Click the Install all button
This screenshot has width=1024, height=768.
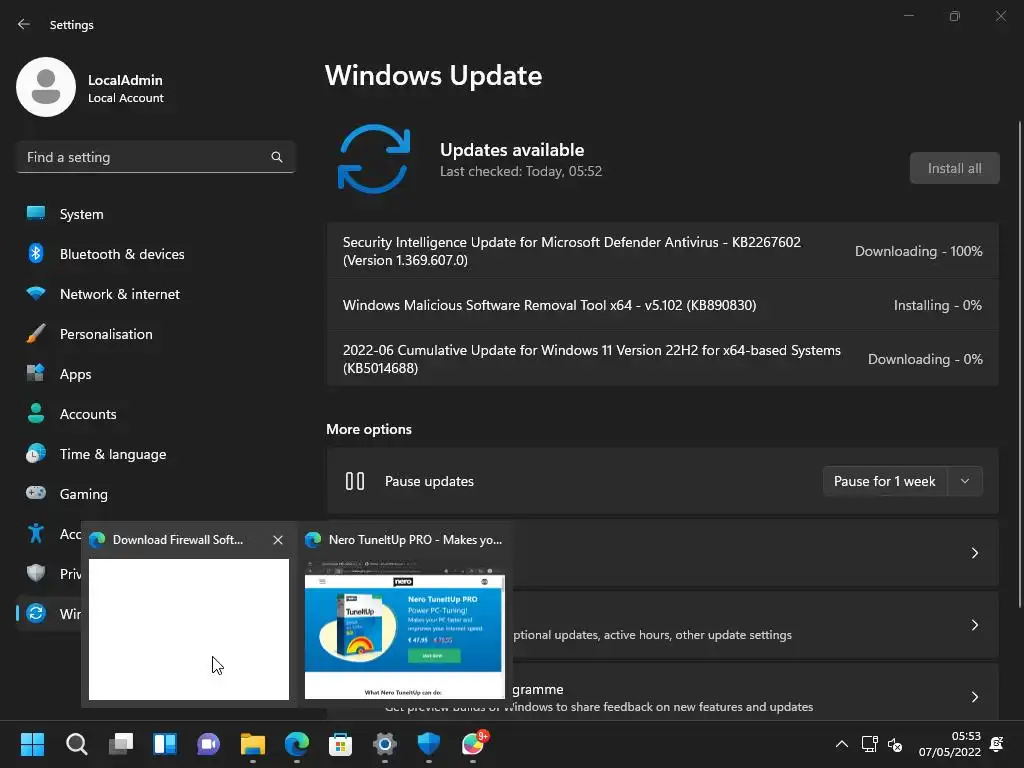click(x=954, y=168)
